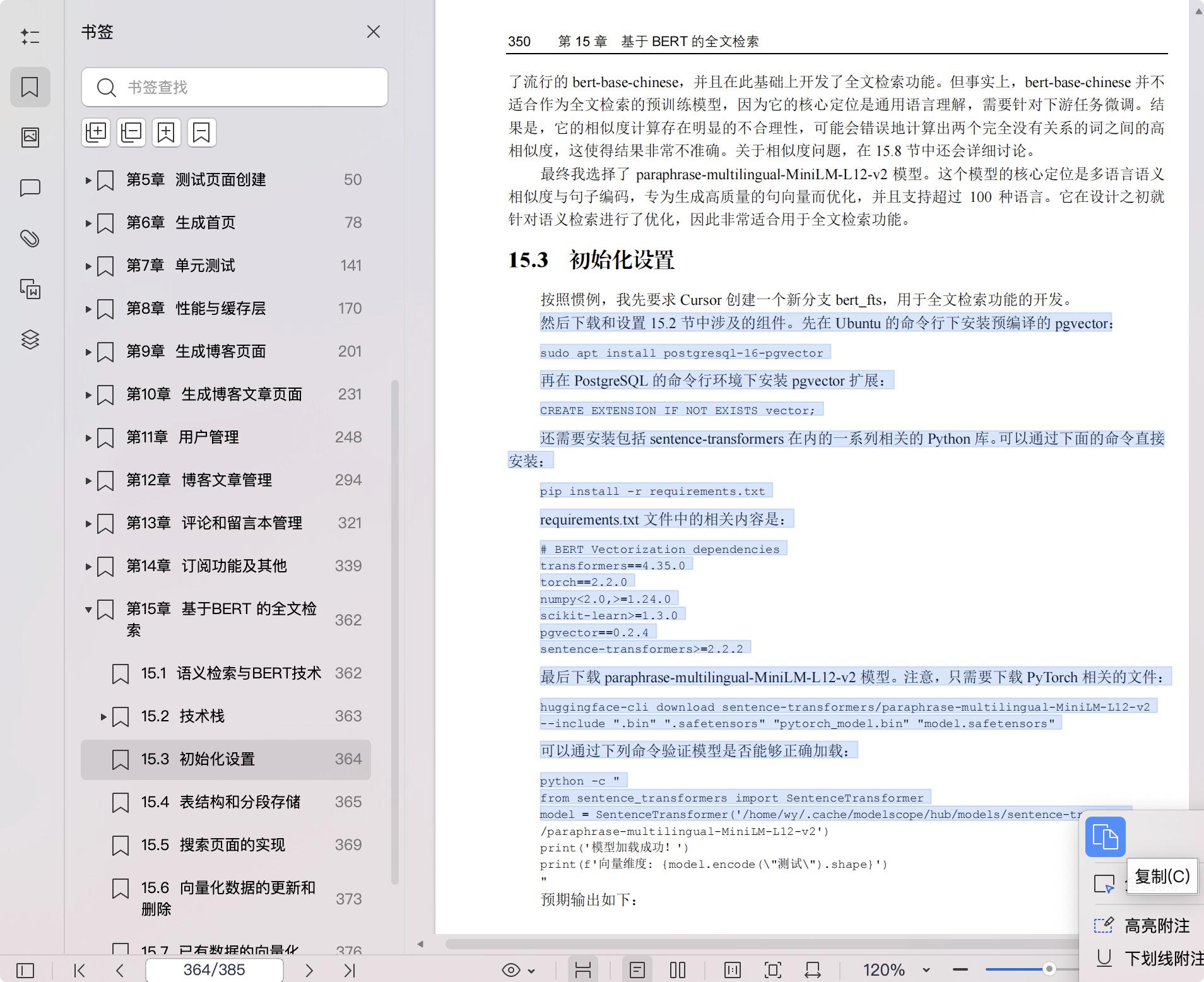Screen dimensions: 1204x982
Task: Expand the 第10章 生成博客文章页面 bookmark
Action: 88,395
